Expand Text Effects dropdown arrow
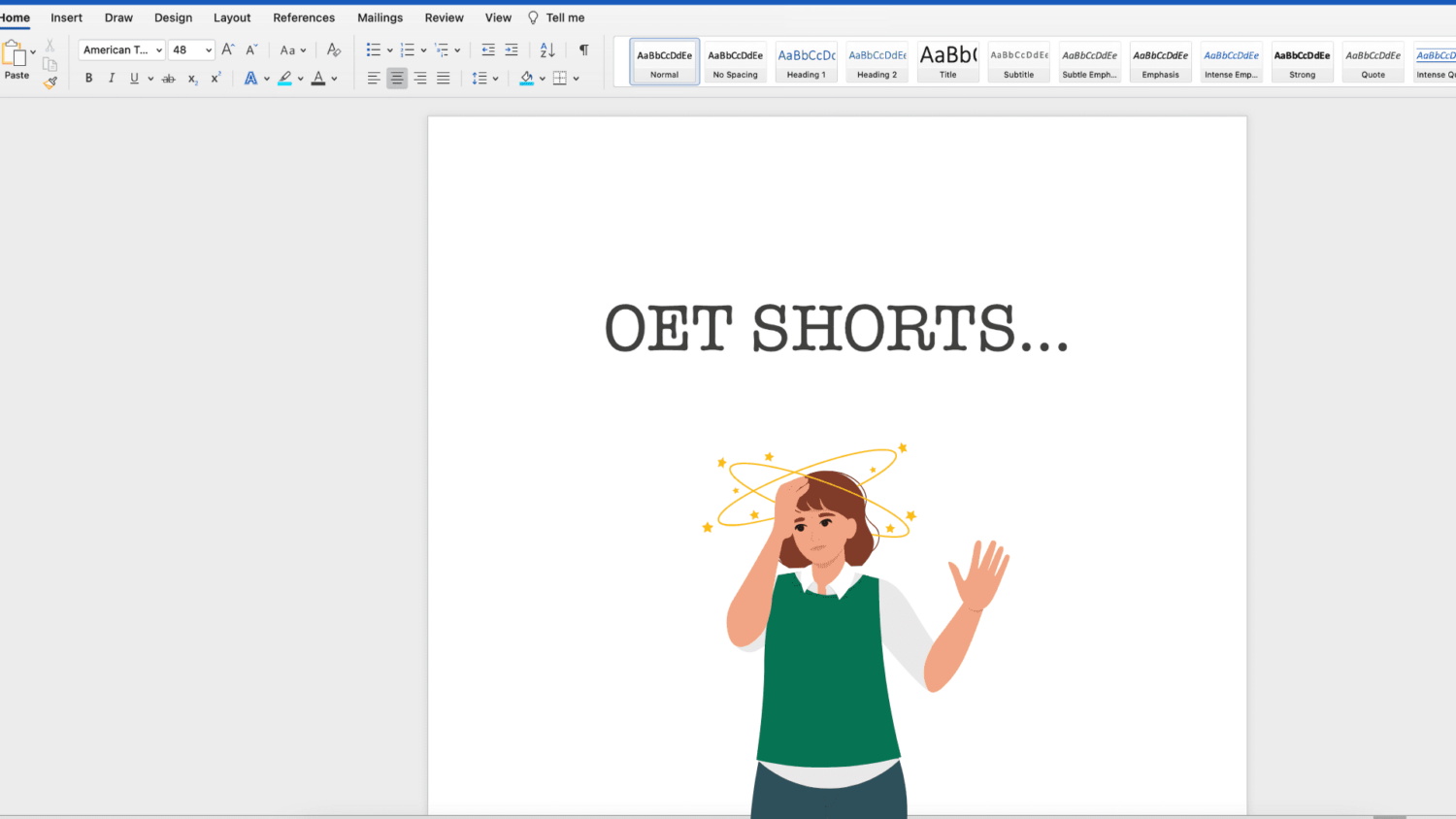The width and height of the screenshot is (1456, 819). tap(267, 79)
